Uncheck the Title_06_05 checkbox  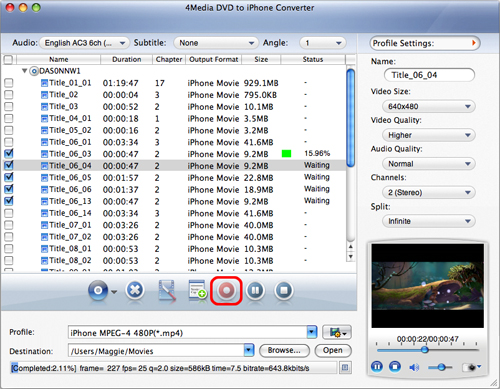click(9, 177)
